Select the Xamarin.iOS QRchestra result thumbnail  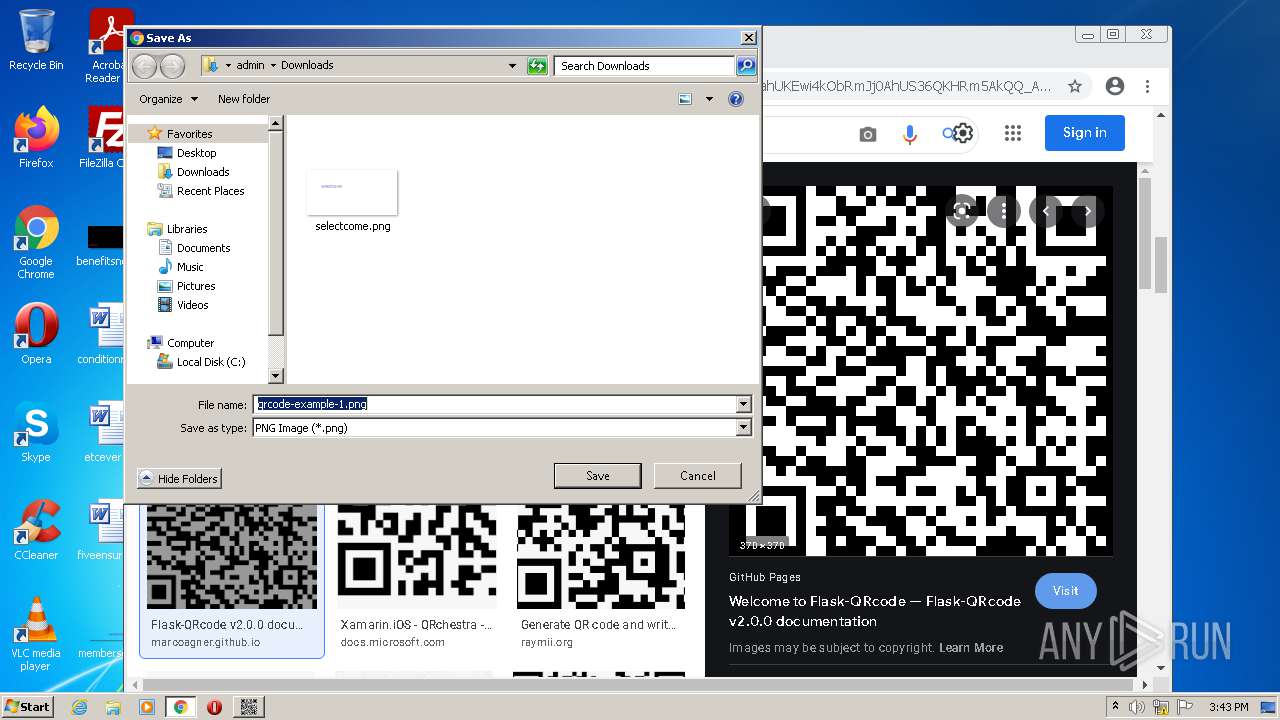(x=416, y=557)
